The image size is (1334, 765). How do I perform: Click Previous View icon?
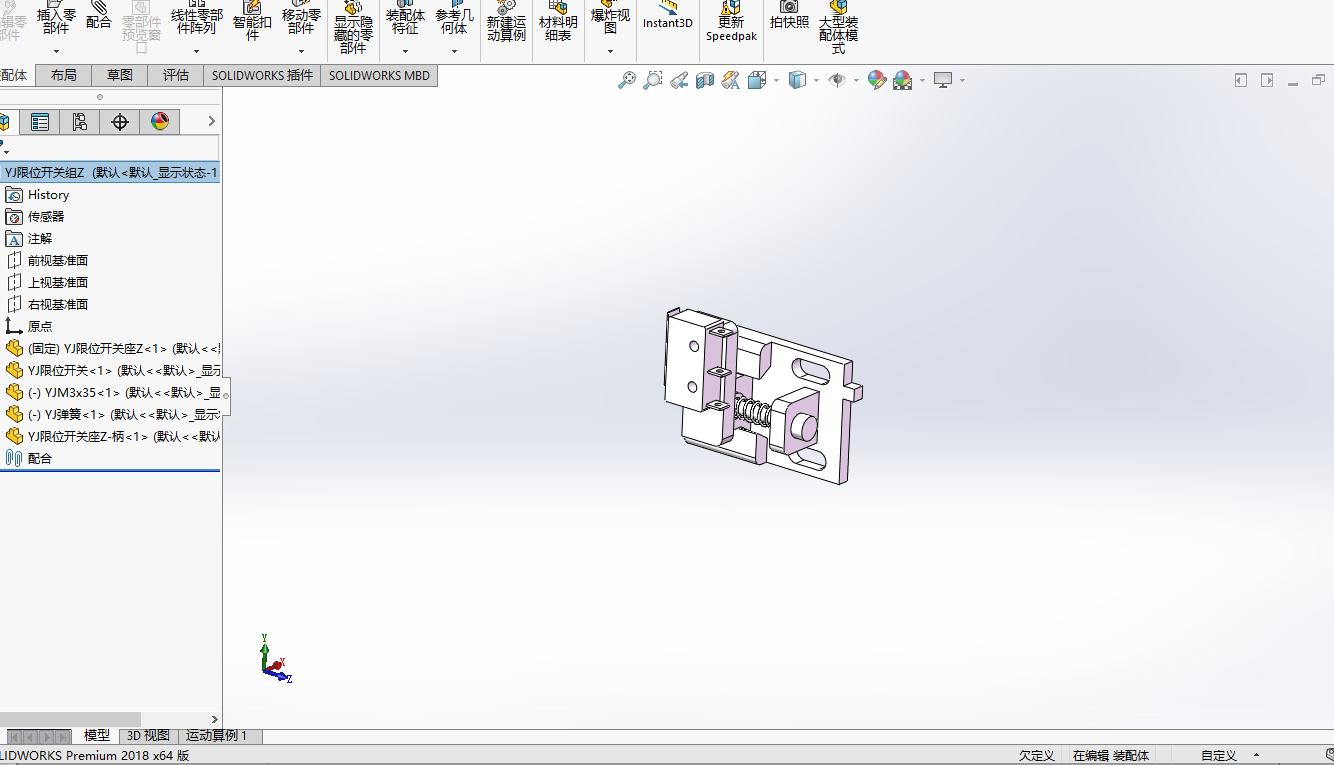click(x=679, y=80)
